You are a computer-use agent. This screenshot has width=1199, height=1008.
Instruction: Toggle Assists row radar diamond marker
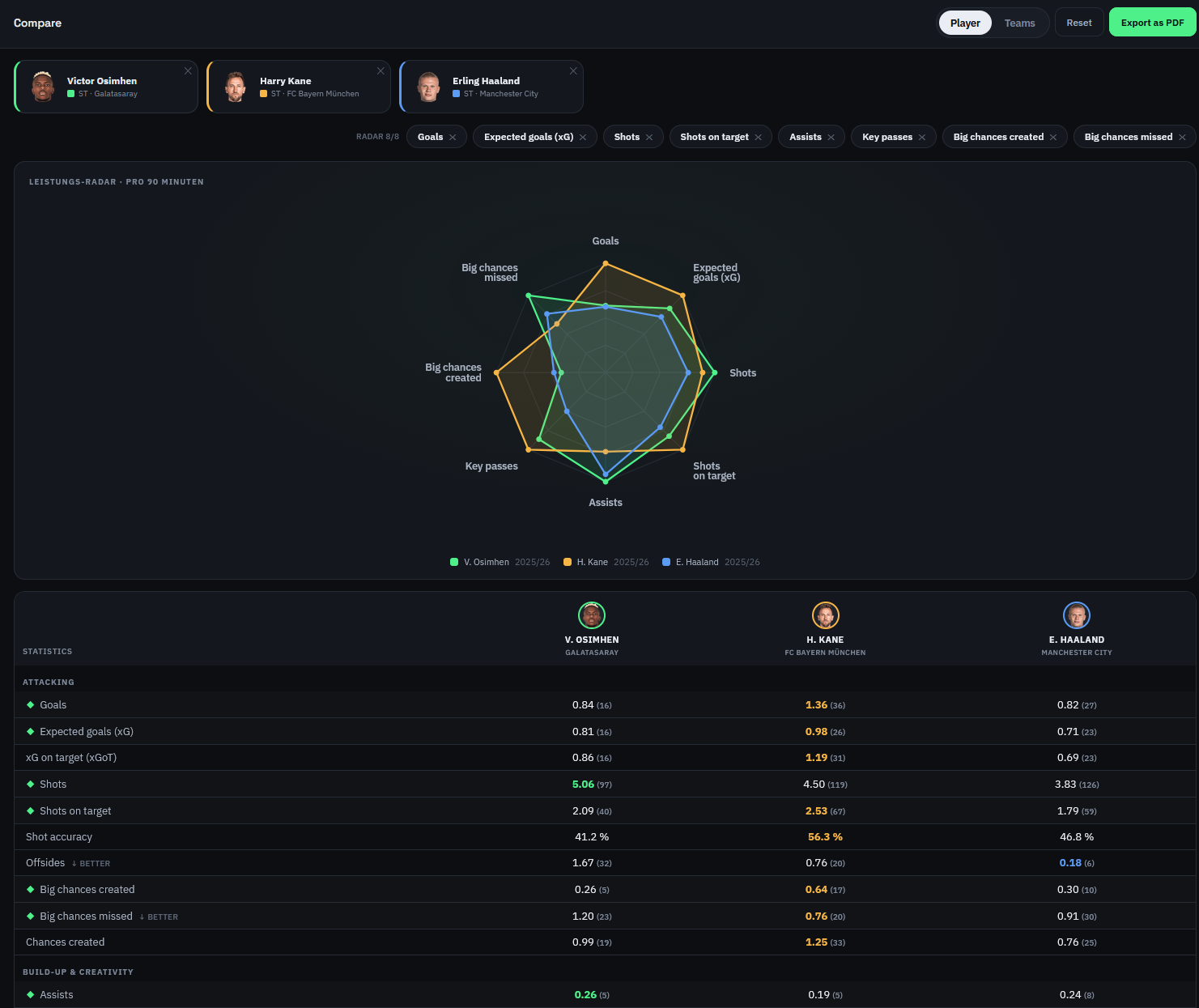(31, 995)
